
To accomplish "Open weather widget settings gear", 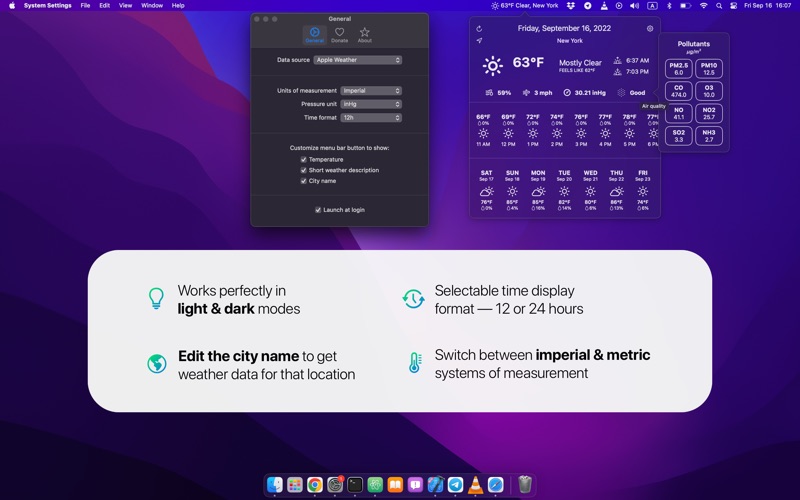I will pos(650,29).
